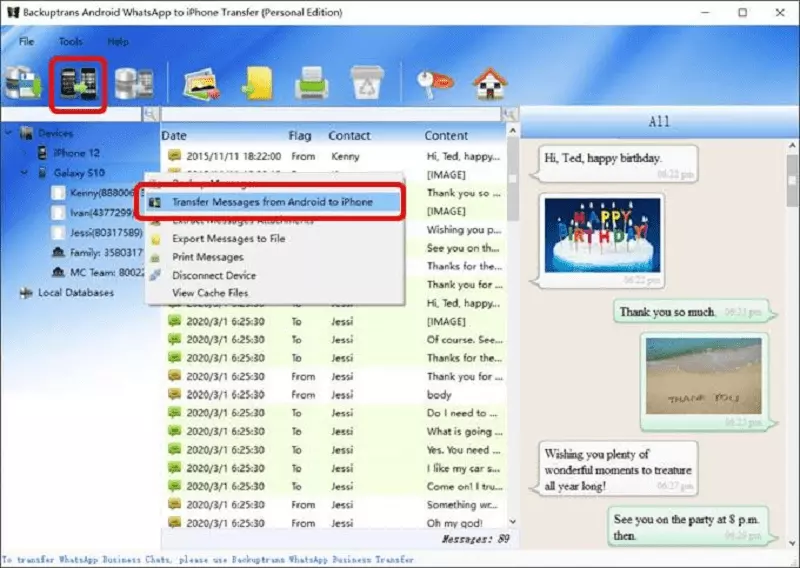Select iPhone 12 in device tree
800x568 pixels.
[x=77, y=153]
